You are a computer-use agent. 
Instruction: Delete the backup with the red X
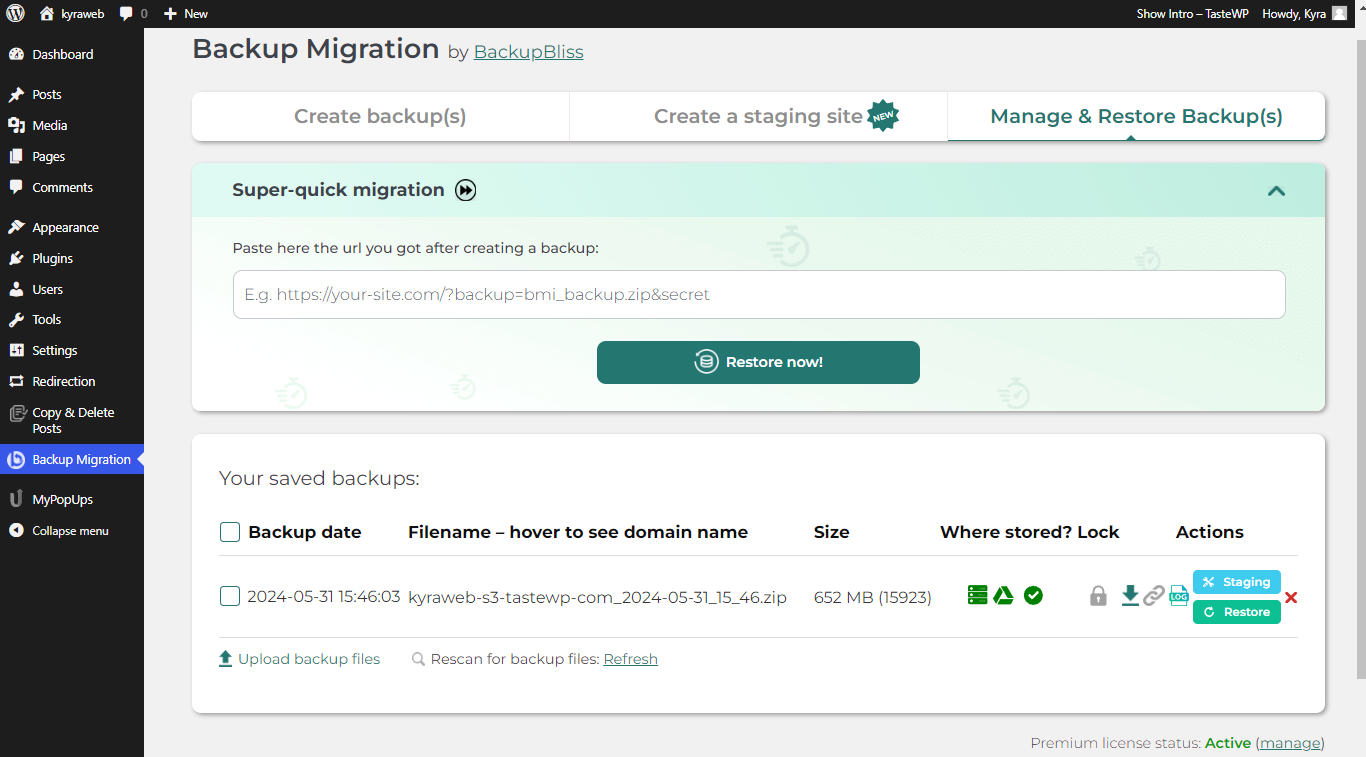click(x=1291, y=597)
